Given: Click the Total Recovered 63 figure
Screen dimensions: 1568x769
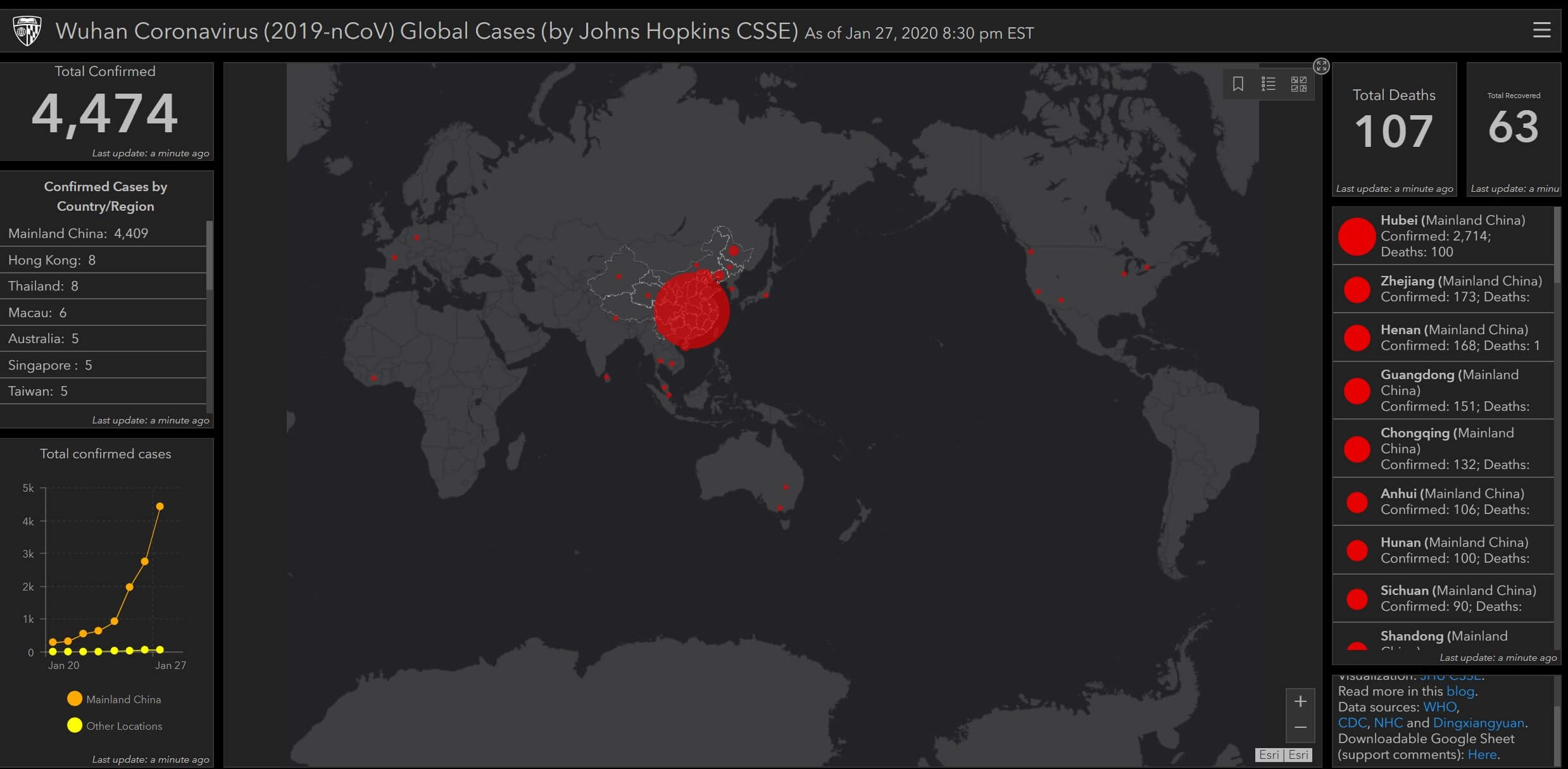Looking at the screenshot, I should pyautogui.click(x=1513, y=127).
